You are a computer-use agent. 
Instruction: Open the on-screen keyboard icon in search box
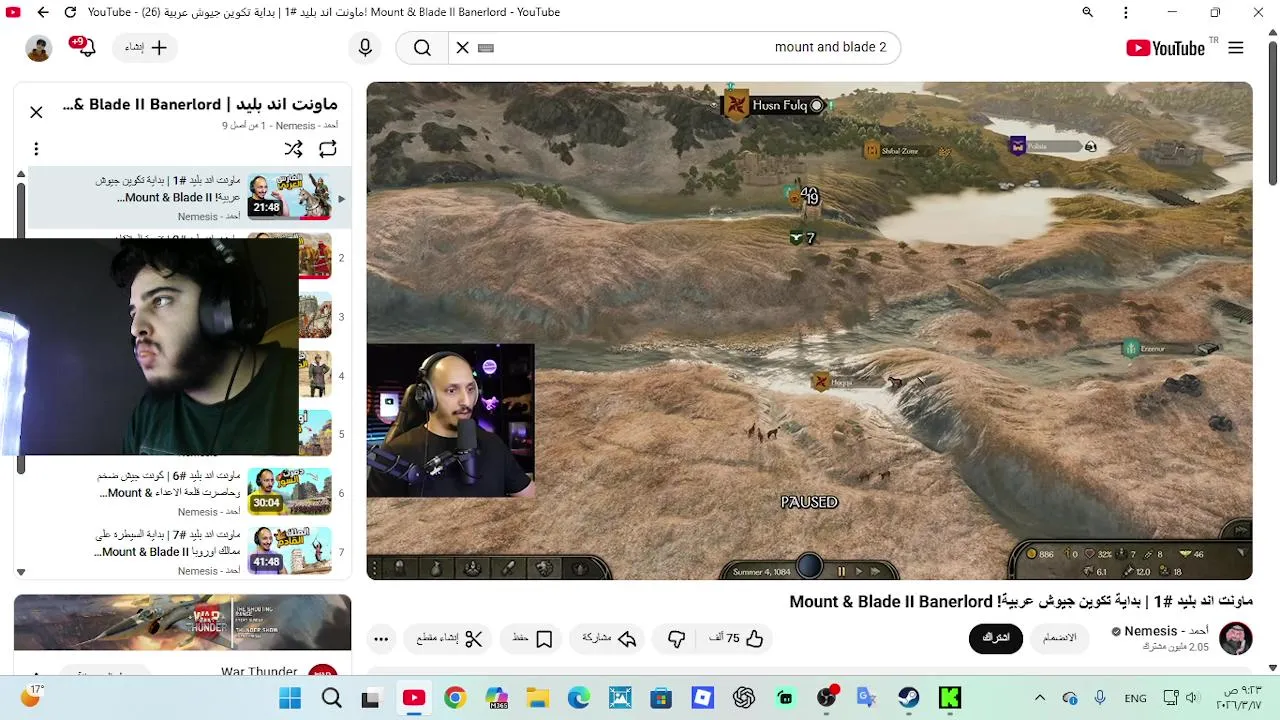486,47
